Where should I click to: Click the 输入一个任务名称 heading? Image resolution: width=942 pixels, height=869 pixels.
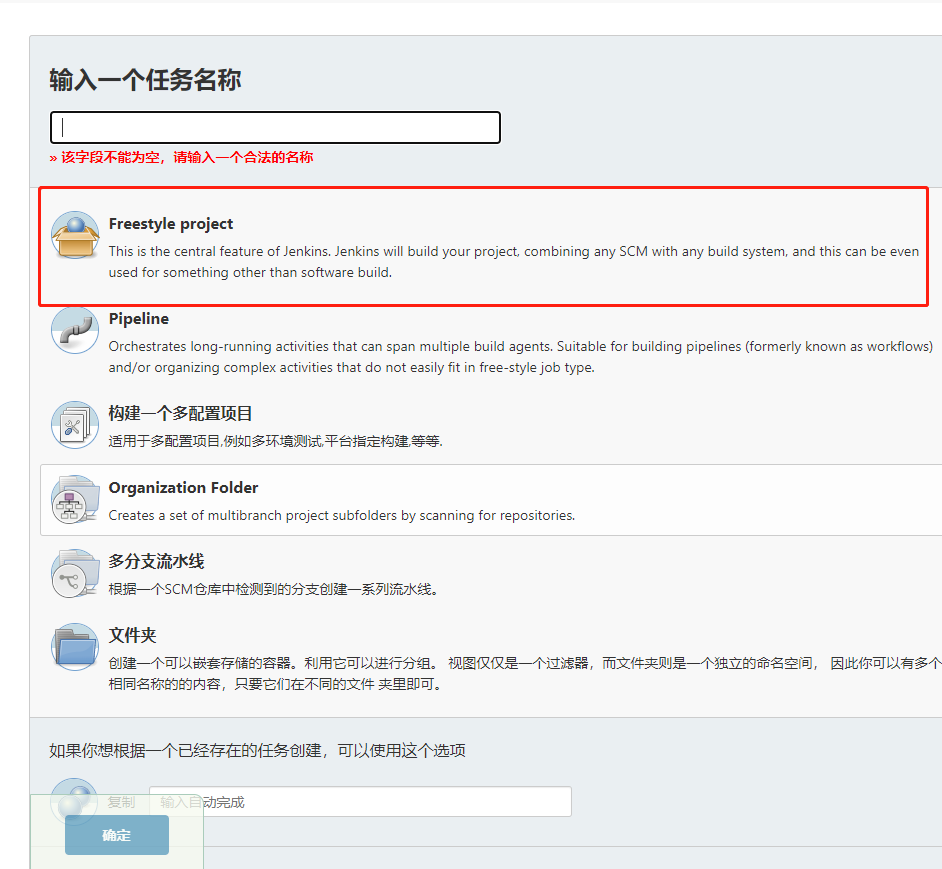coord(143,78)
